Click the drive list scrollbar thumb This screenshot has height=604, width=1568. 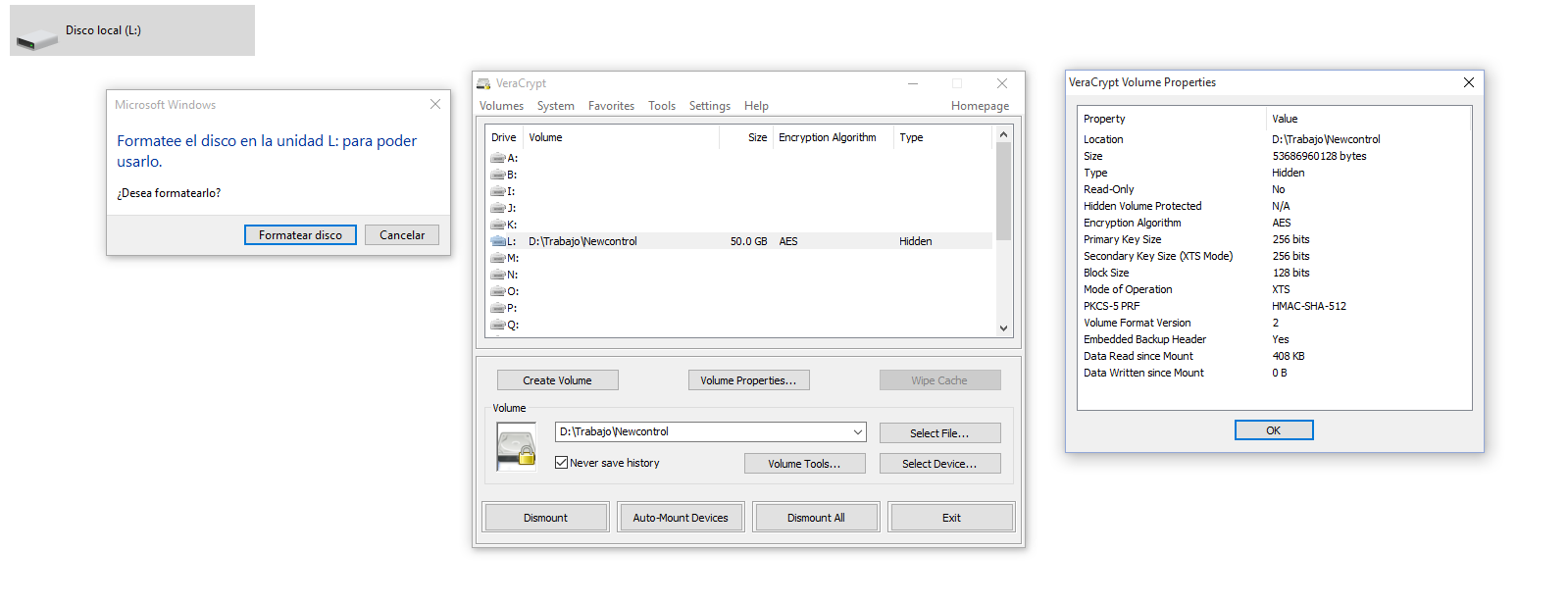(1003, 191)
